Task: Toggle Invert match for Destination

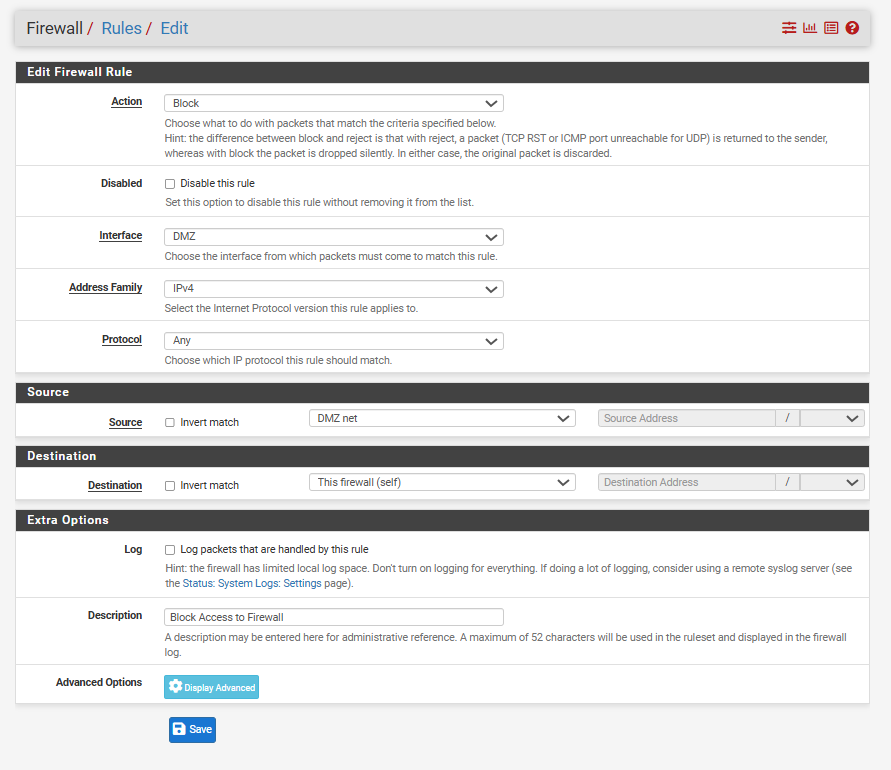Action: pyautogui.click(x=170, y=486)
